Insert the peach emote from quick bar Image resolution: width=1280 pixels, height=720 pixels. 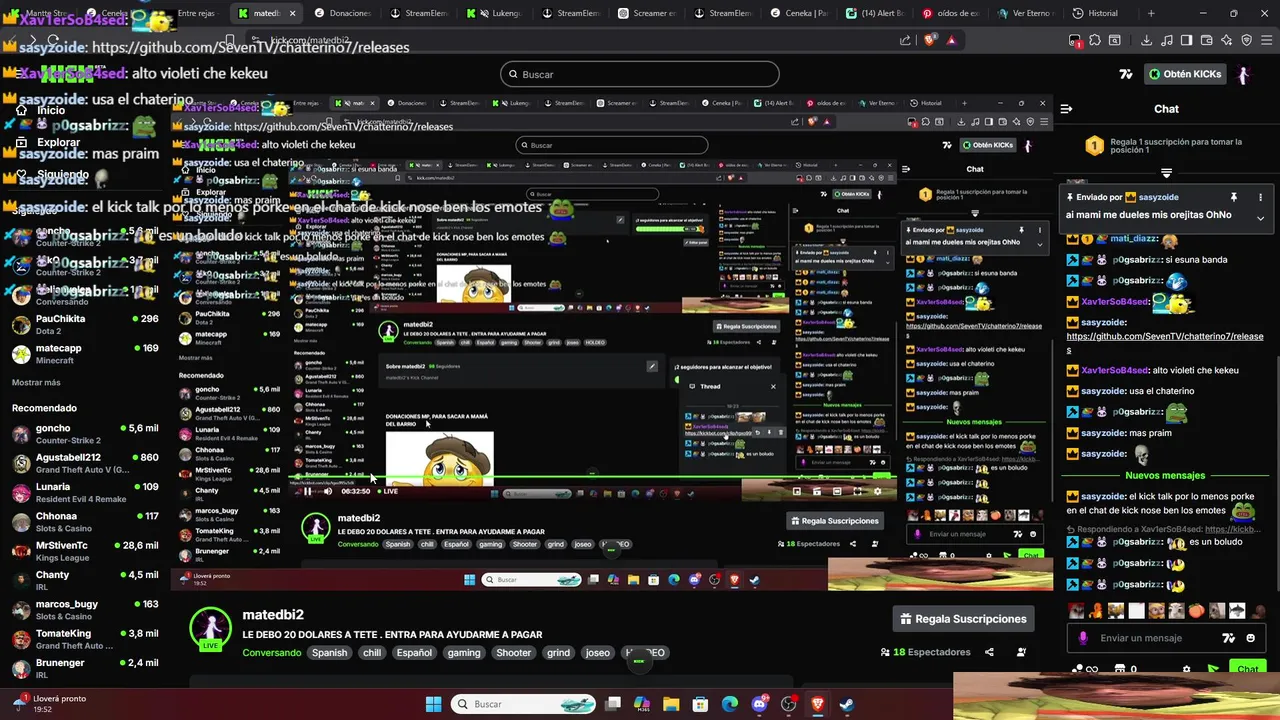1197,611
